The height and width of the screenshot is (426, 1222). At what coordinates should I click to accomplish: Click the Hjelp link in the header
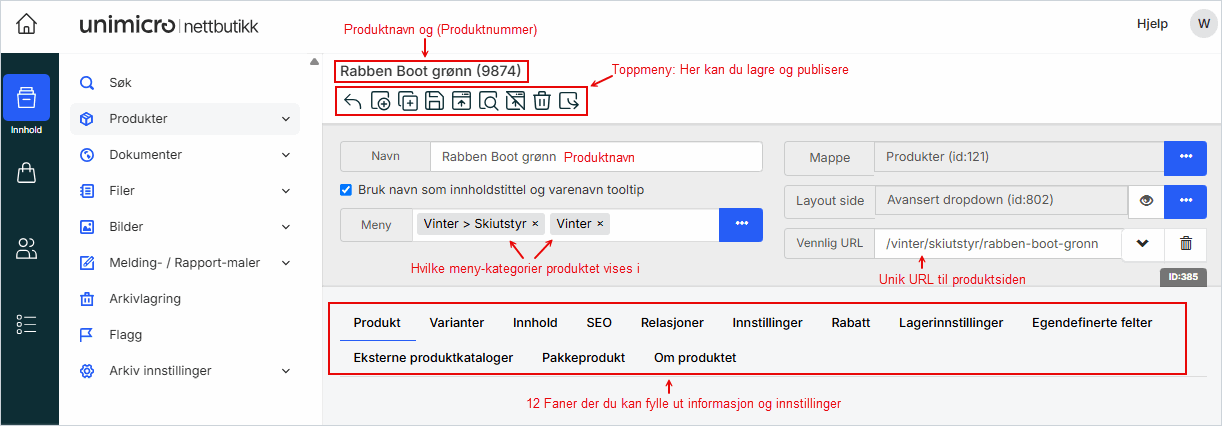(1152, 25)
